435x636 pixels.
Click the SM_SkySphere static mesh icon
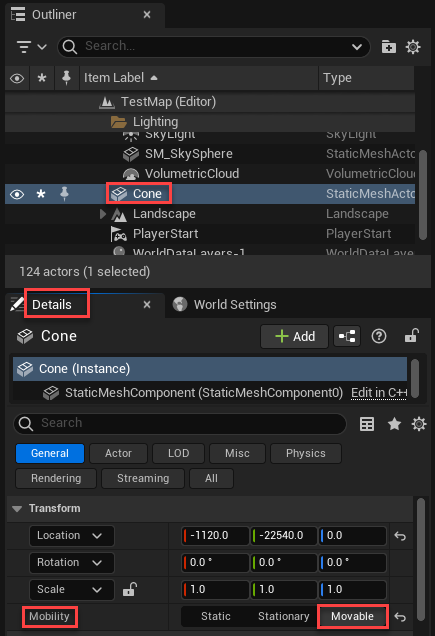(x=131, y=154)
